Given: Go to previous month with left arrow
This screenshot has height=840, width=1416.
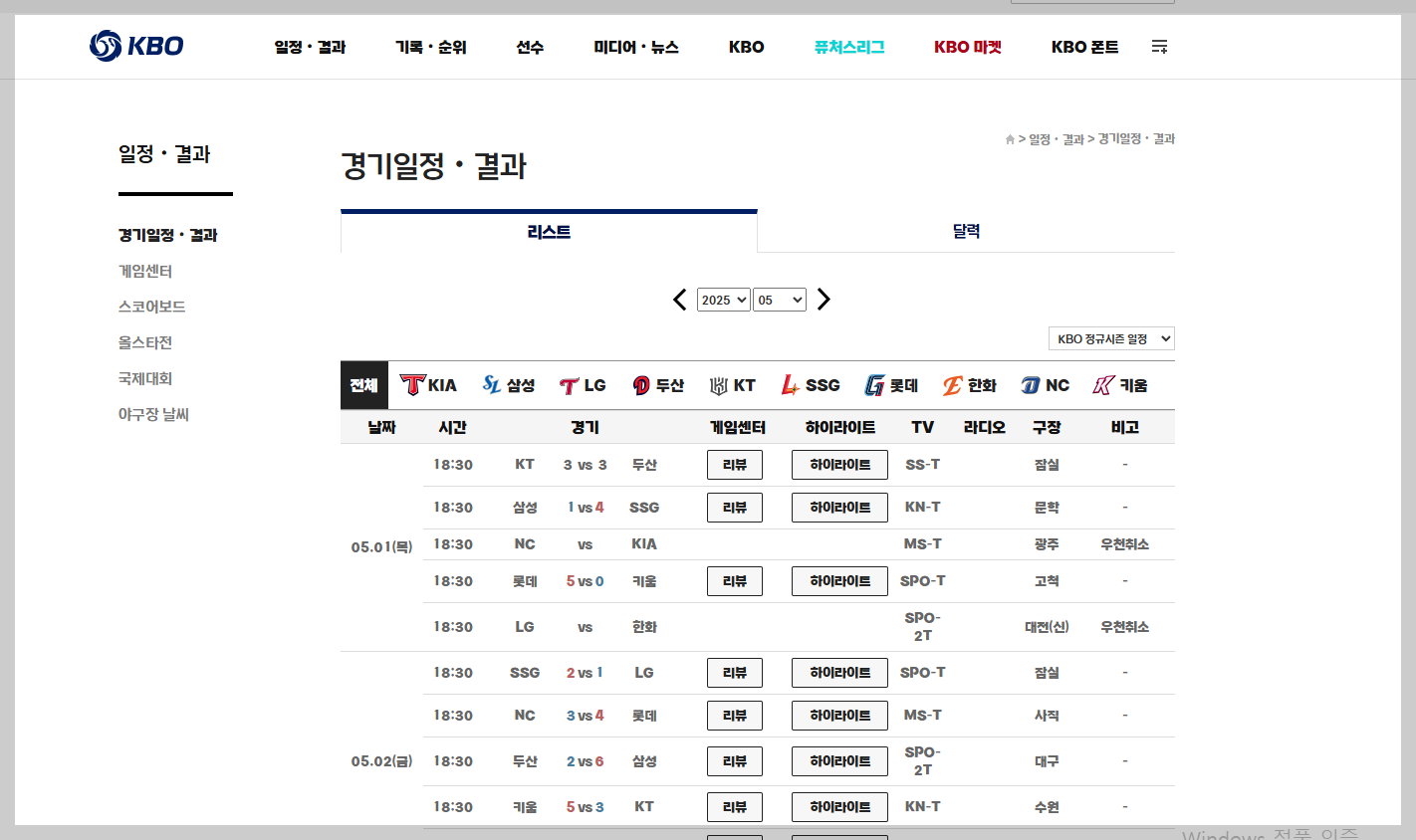Looking at the screenshot, I should point(680,300).
